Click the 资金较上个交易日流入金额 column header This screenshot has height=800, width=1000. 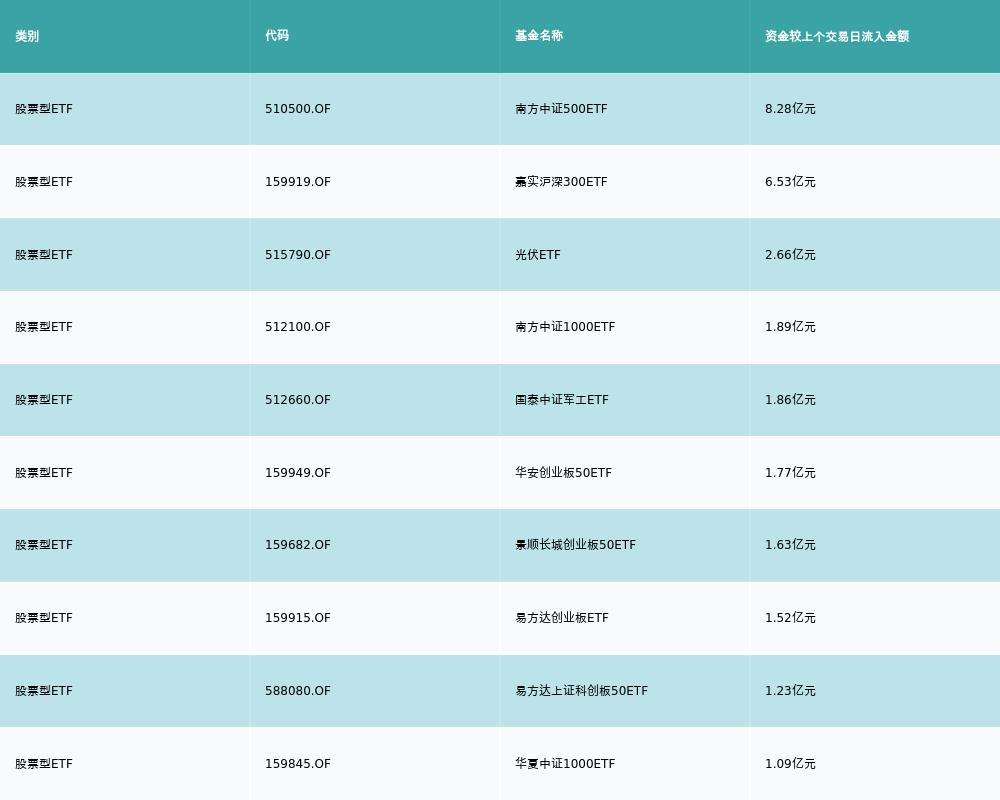[837, 36]
